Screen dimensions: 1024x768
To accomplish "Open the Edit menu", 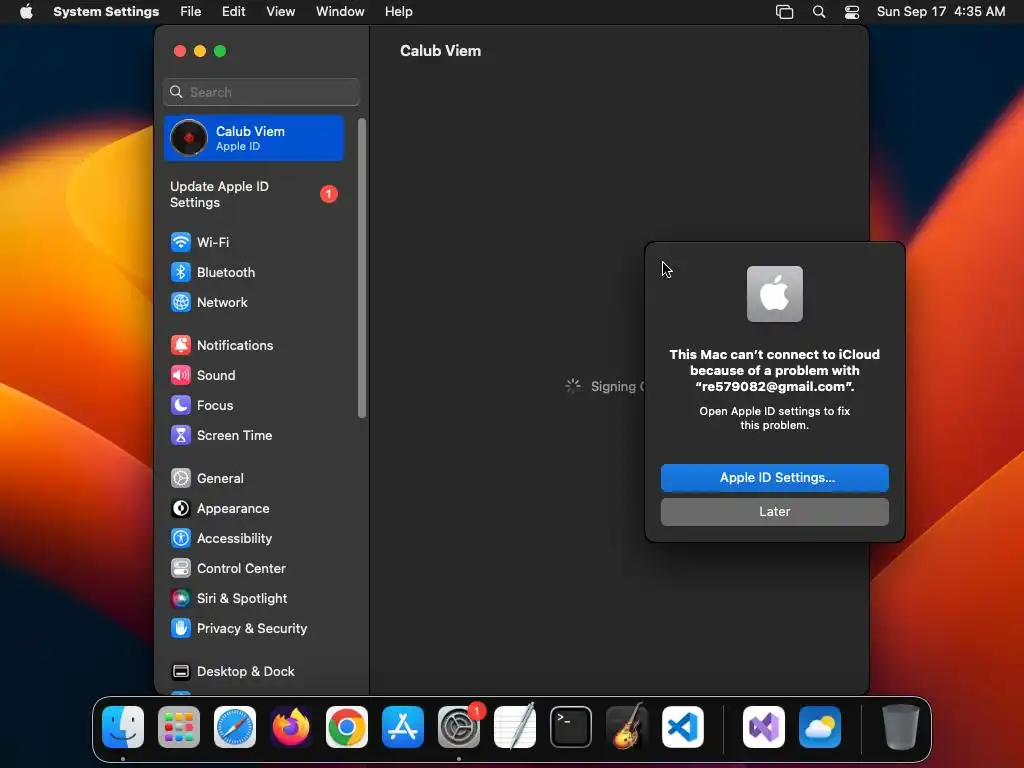I will point(233,12).
